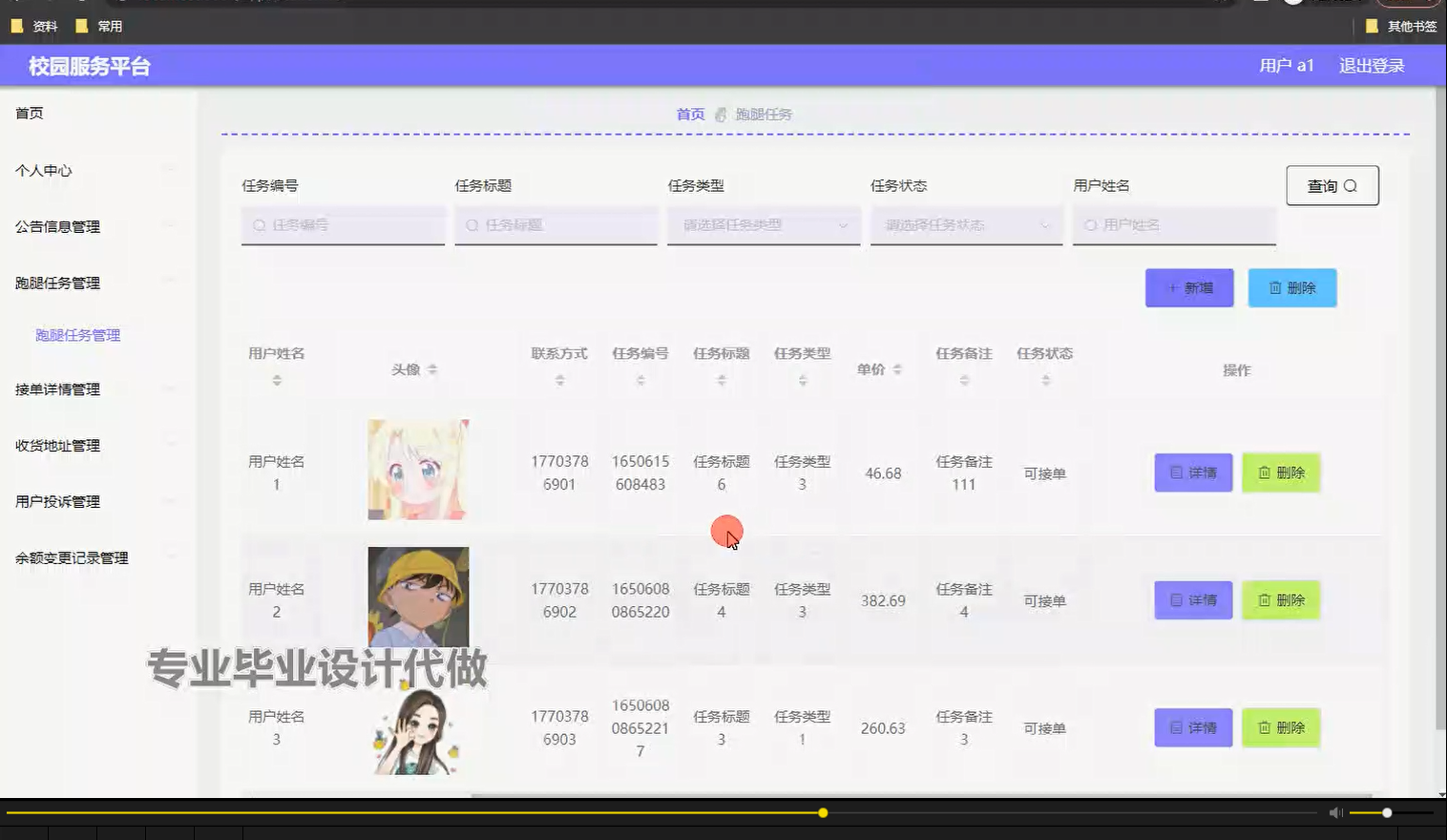Click avatar thumbnail of 用户姓名 2
1447x840 pixels.
418,597
